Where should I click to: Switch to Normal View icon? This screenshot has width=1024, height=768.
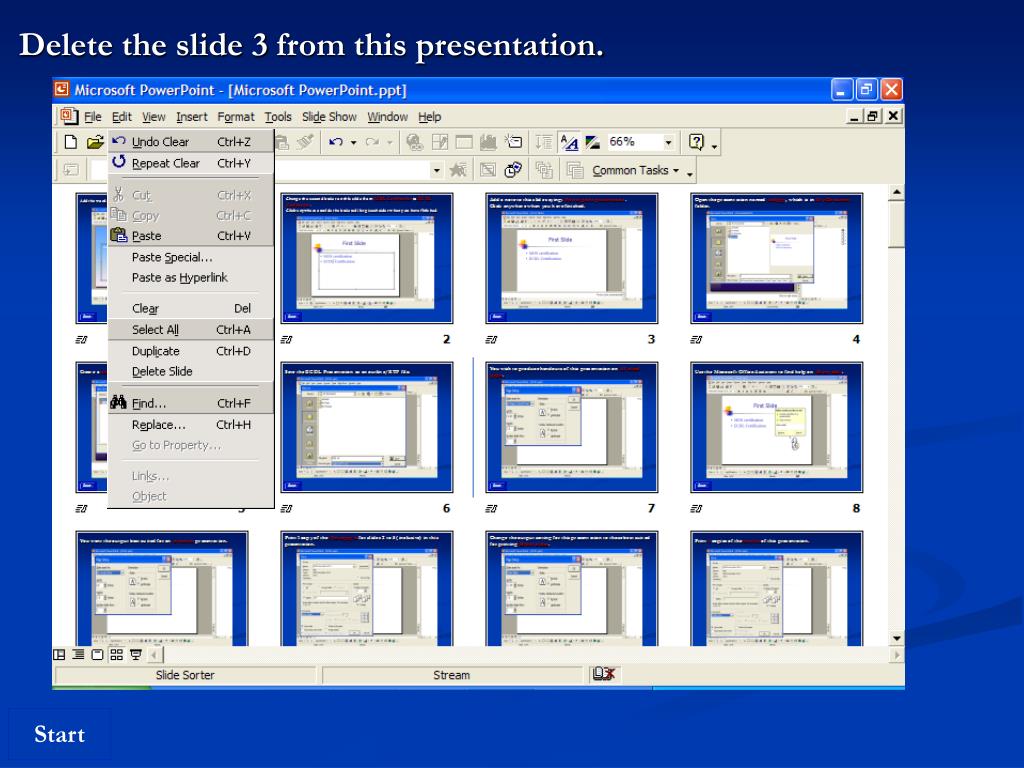coord(59,654)
